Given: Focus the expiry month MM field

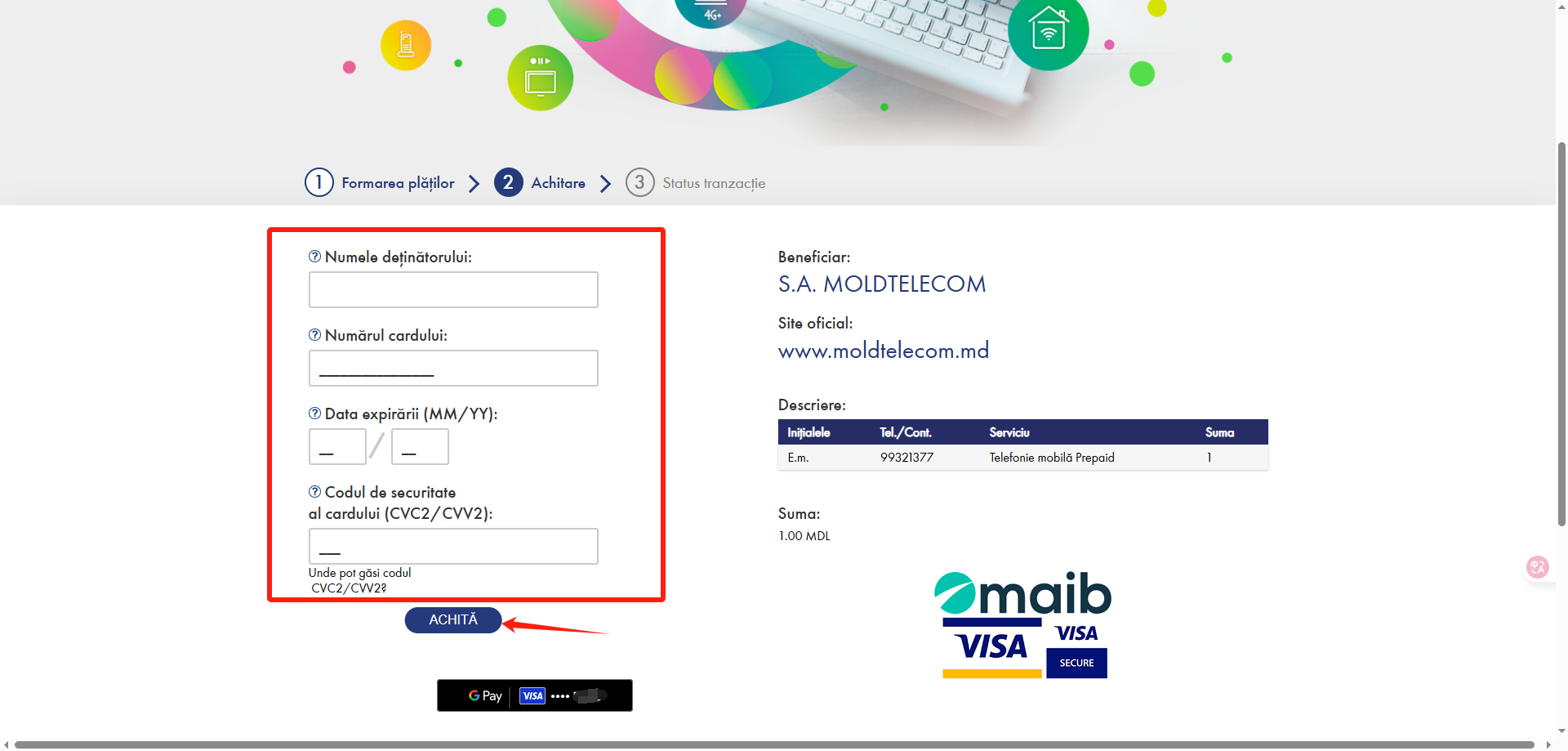Looking at the screenshot, I should coord(337,447).
